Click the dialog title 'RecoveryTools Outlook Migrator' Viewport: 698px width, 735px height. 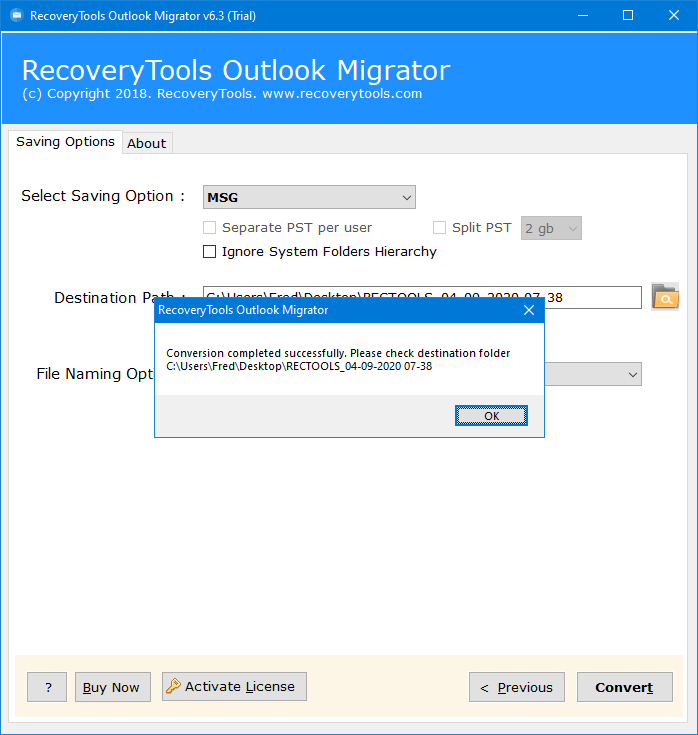[243, 310]
